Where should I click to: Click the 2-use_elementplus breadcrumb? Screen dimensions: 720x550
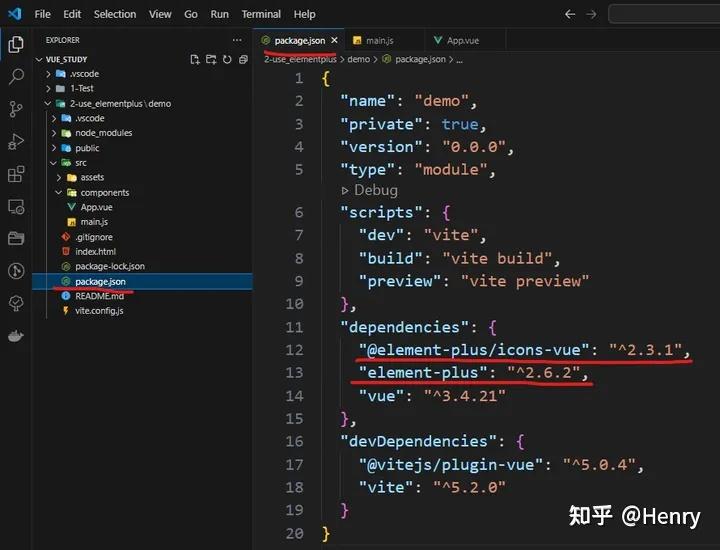(x=300, y=59)
